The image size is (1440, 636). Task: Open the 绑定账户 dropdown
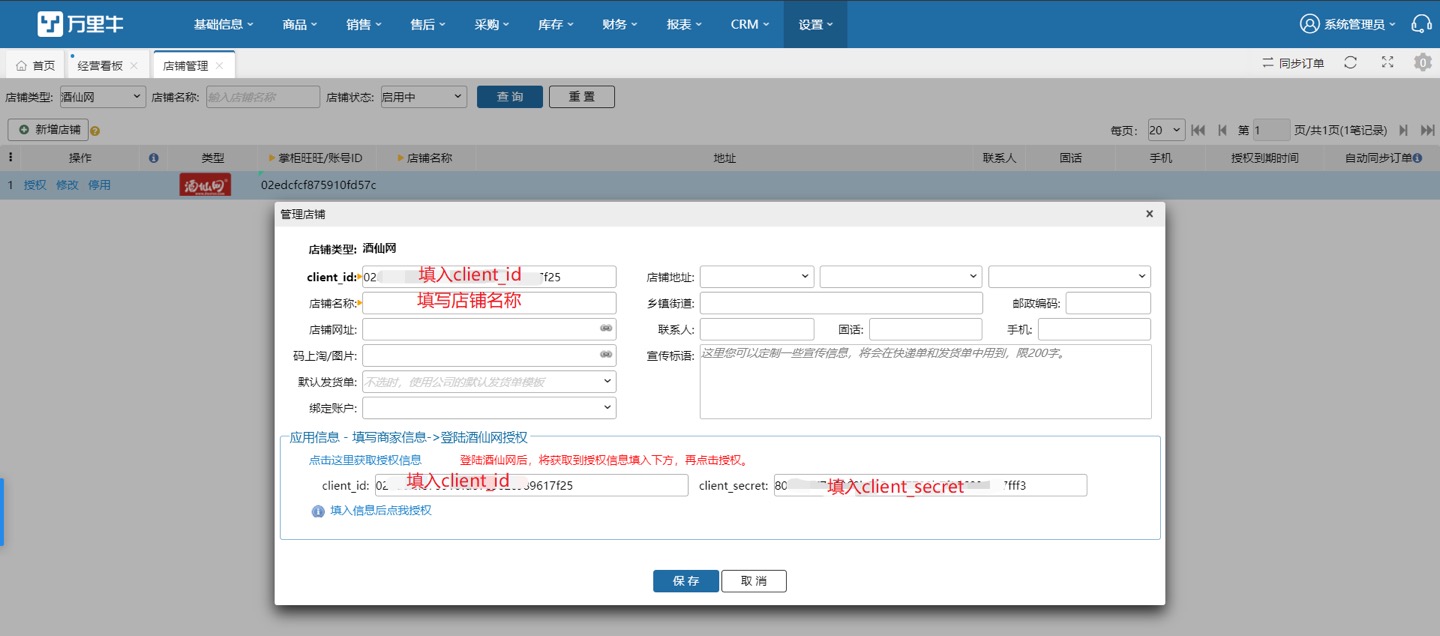489,408
